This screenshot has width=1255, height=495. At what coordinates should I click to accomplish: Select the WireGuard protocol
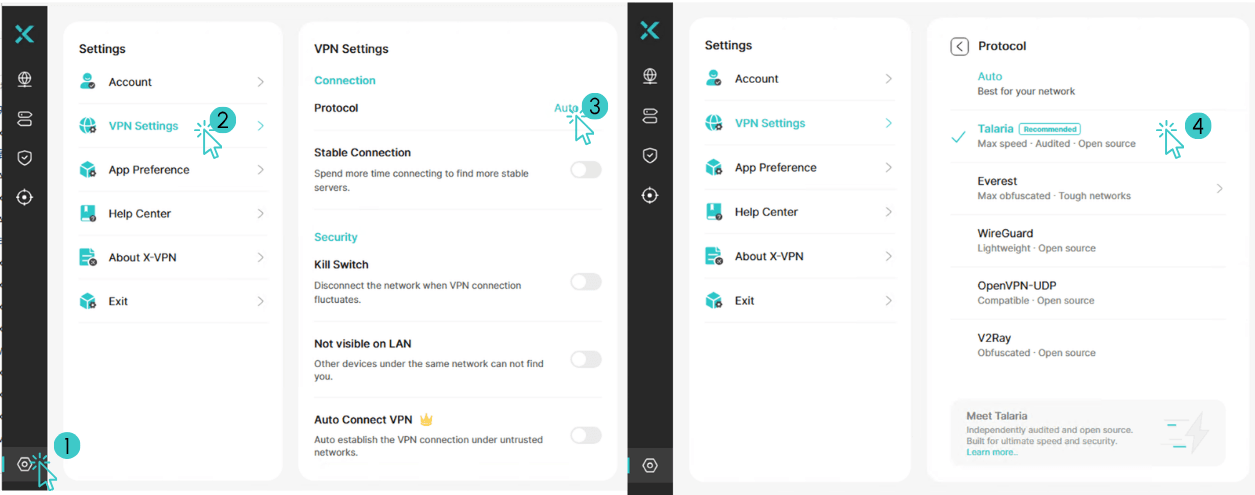pyautogui.click(x=1086, y=240)
